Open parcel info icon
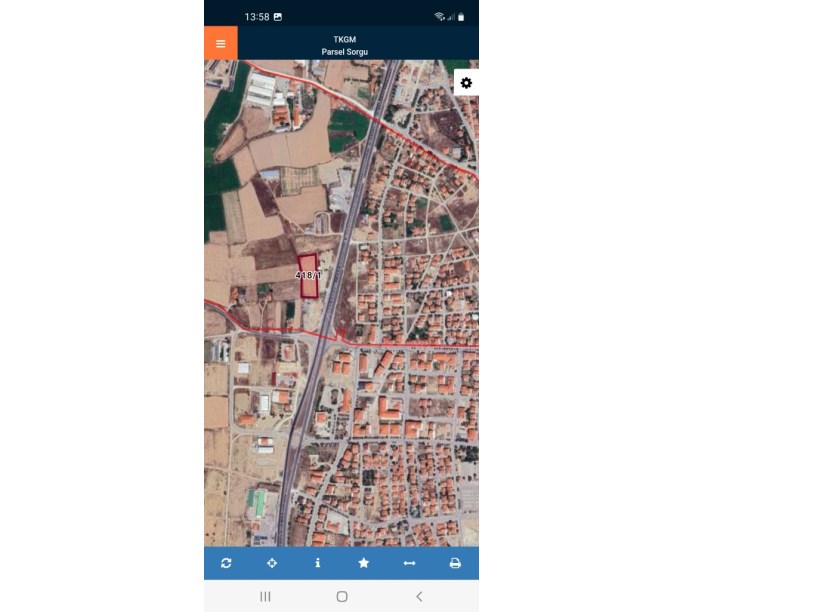This screenshot has height=612, width=816. pos(317,563)
